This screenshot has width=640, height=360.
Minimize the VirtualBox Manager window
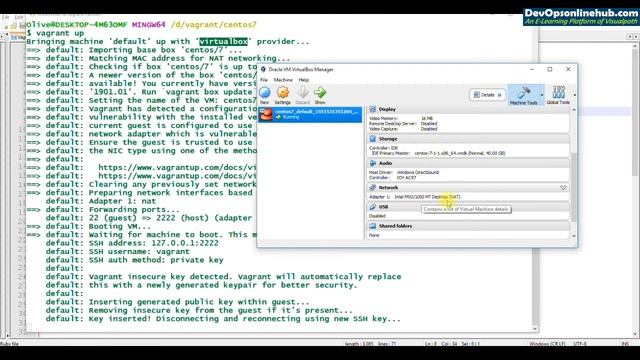click(532, 69)
